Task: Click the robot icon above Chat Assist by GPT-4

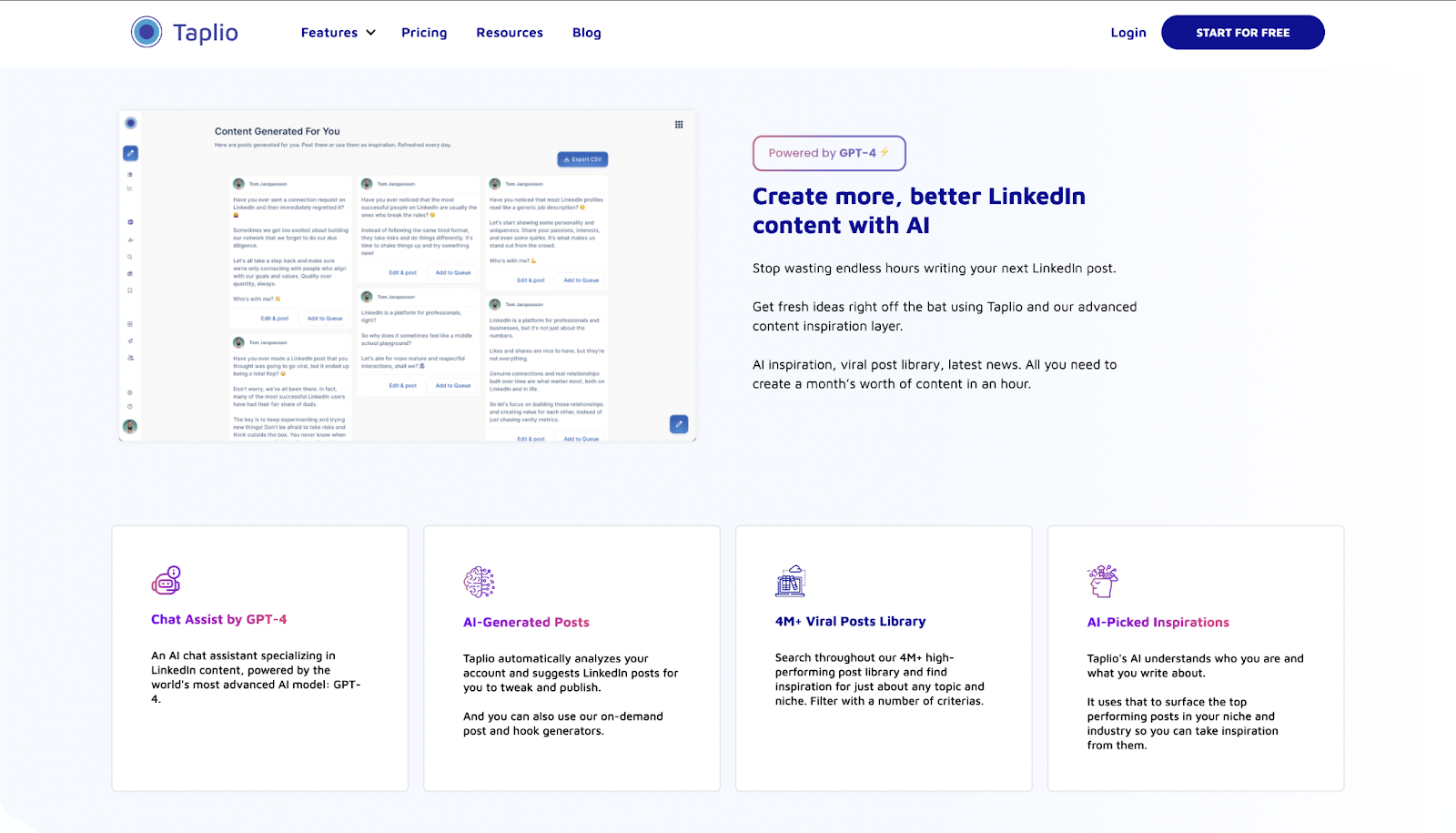Action: pos(167,580)
